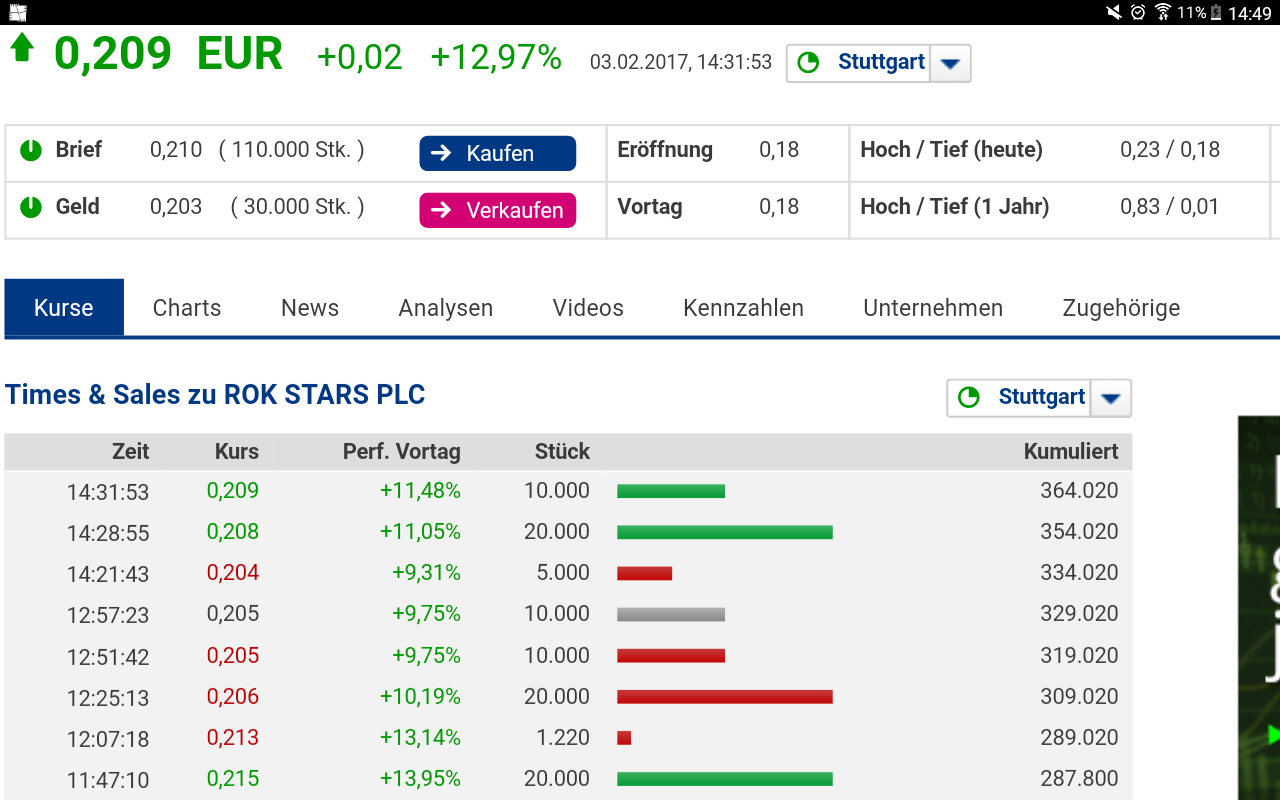Click the Kurs value 0,204

pyautogui.click(x=233, y=573)
